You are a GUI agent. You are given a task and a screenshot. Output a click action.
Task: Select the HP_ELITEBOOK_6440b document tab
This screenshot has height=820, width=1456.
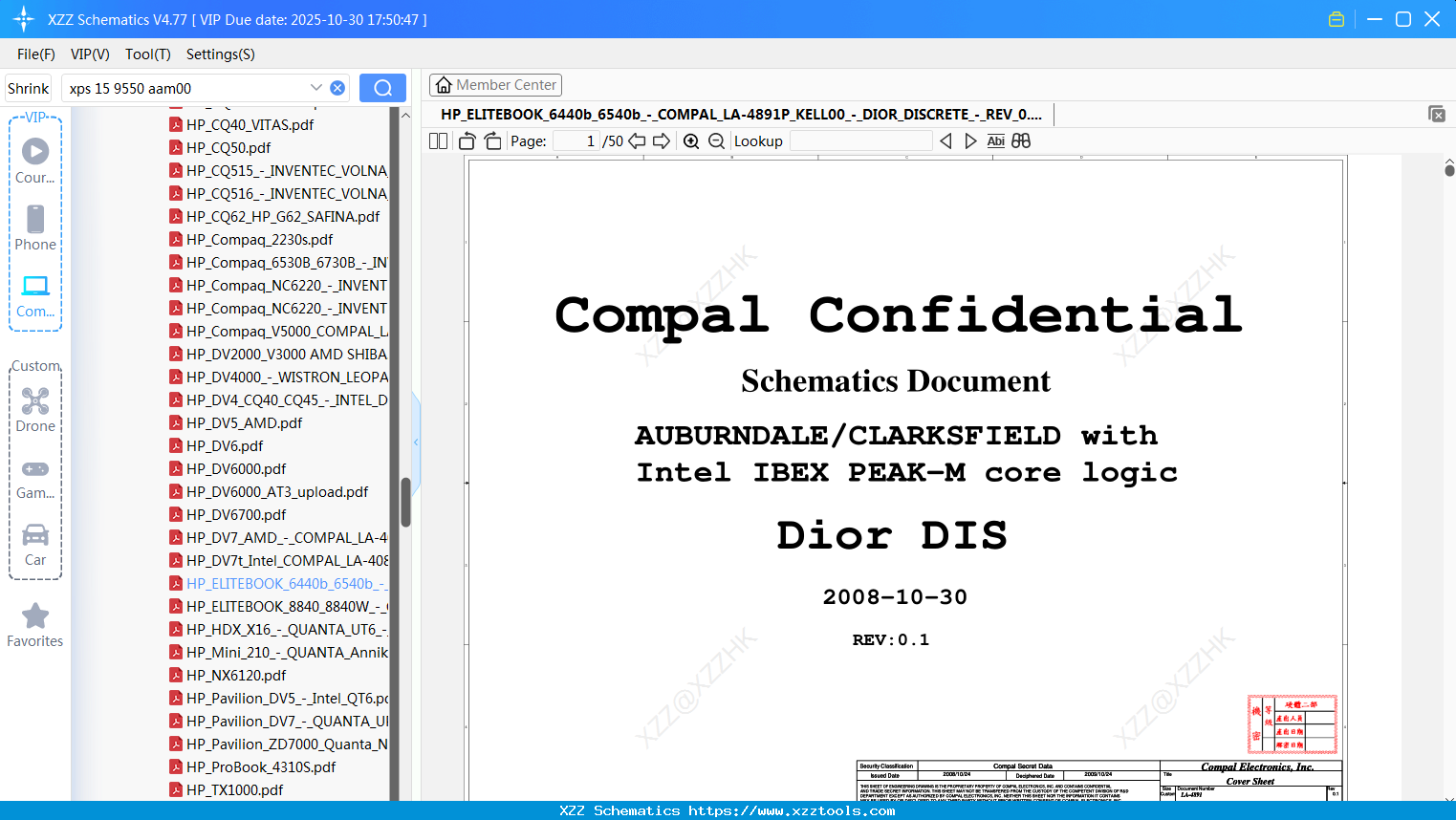[x=741, y=114]
